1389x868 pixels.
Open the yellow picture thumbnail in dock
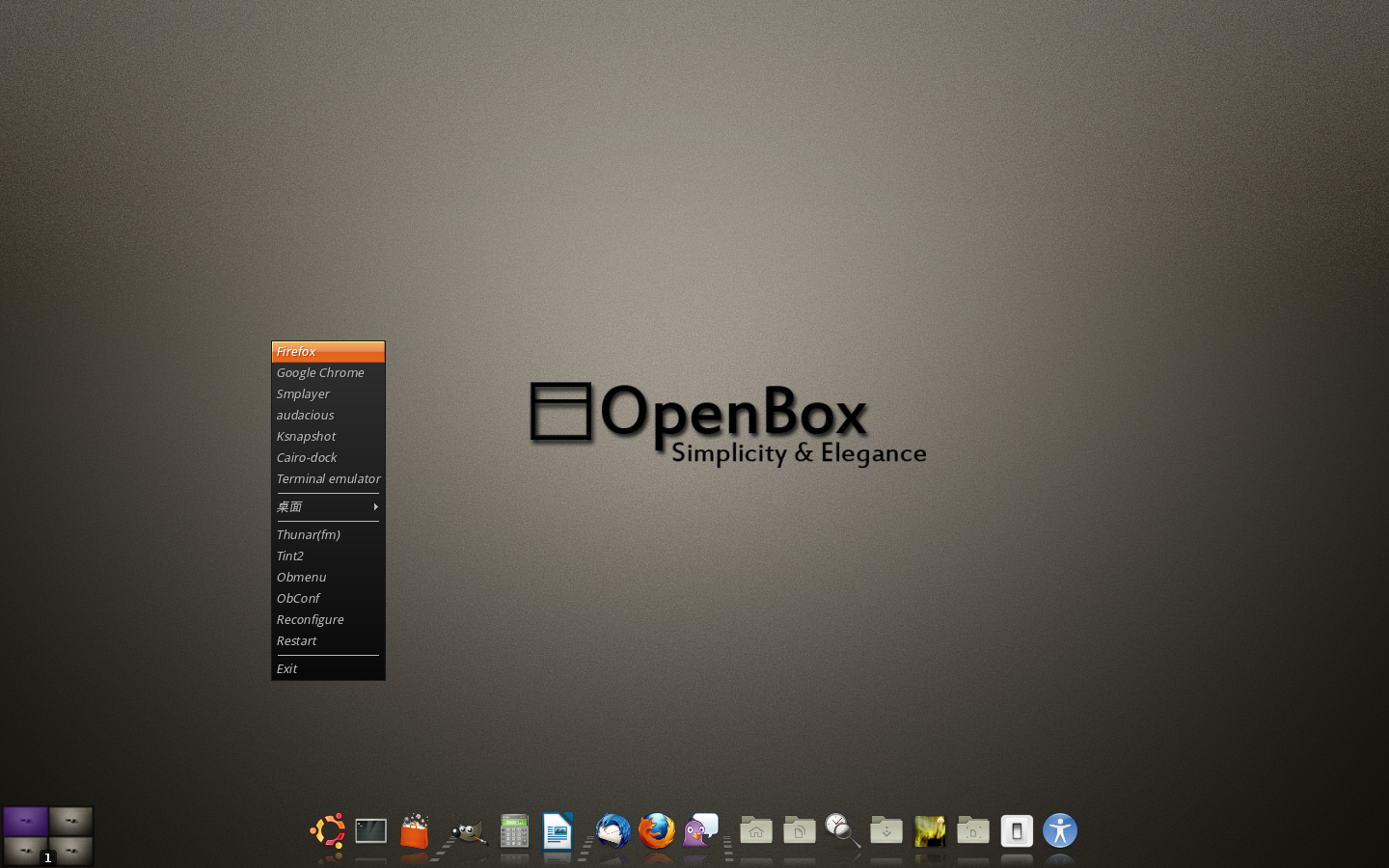(930, 830)
